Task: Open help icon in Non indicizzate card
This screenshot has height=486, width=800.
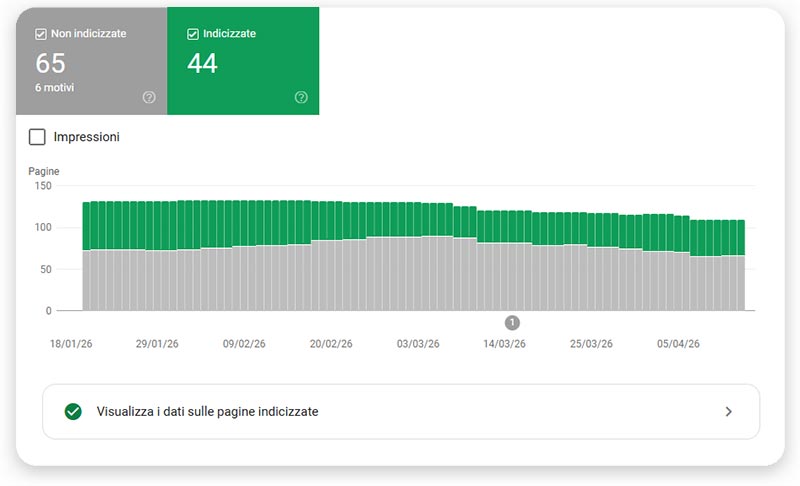Action: pos(149,97)
